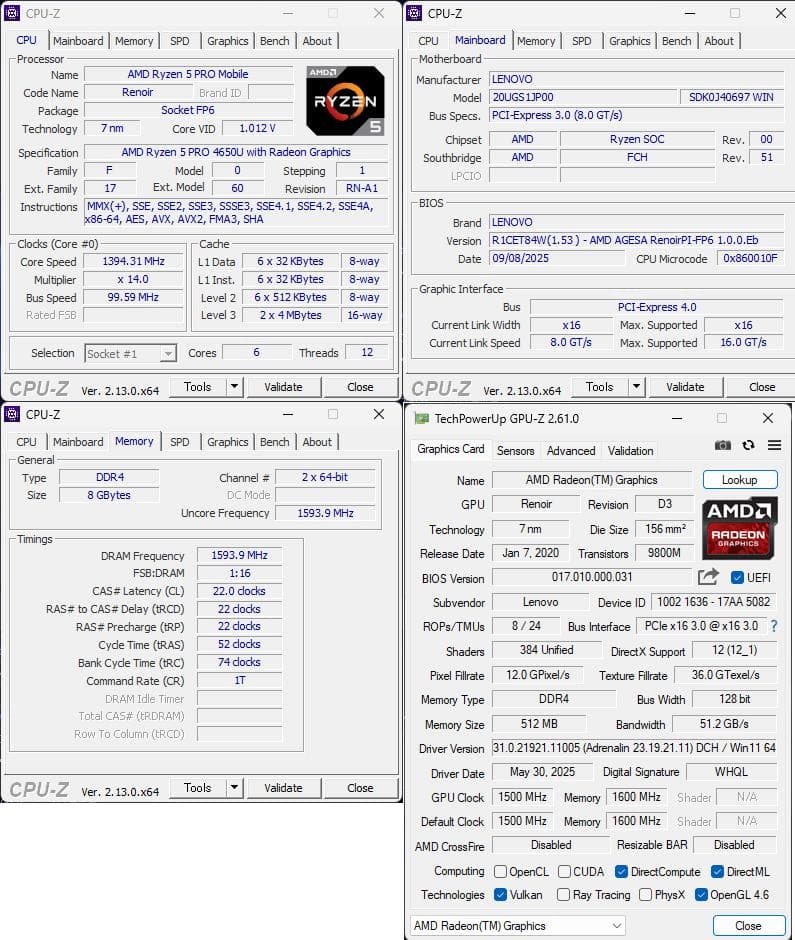Switch to Mainboard tab in the CPU window

(78, 41)
